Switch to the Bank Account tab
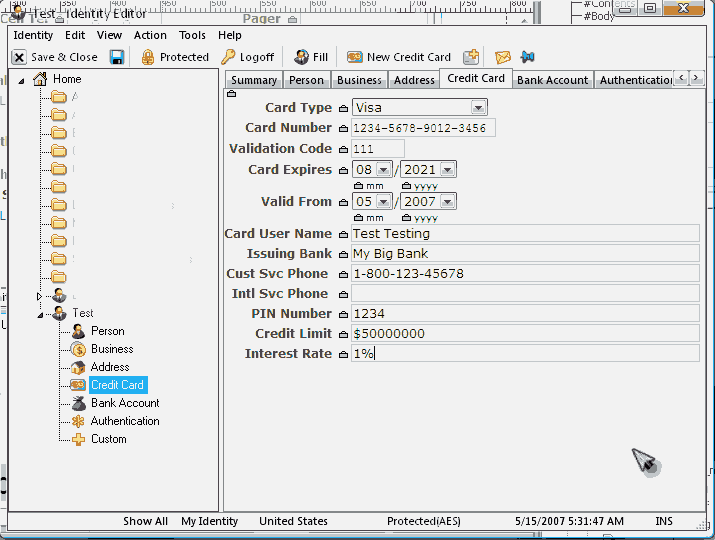The image size is (715, 540). tap(553, 80)
